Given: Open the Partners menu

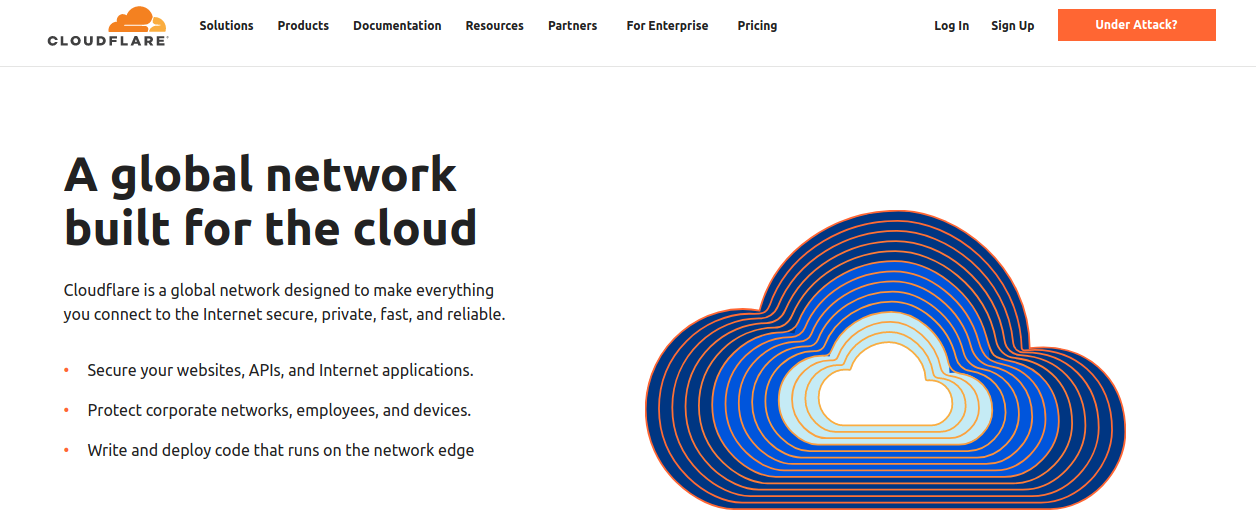Looking at the screenshot, I should coord(572,26).
